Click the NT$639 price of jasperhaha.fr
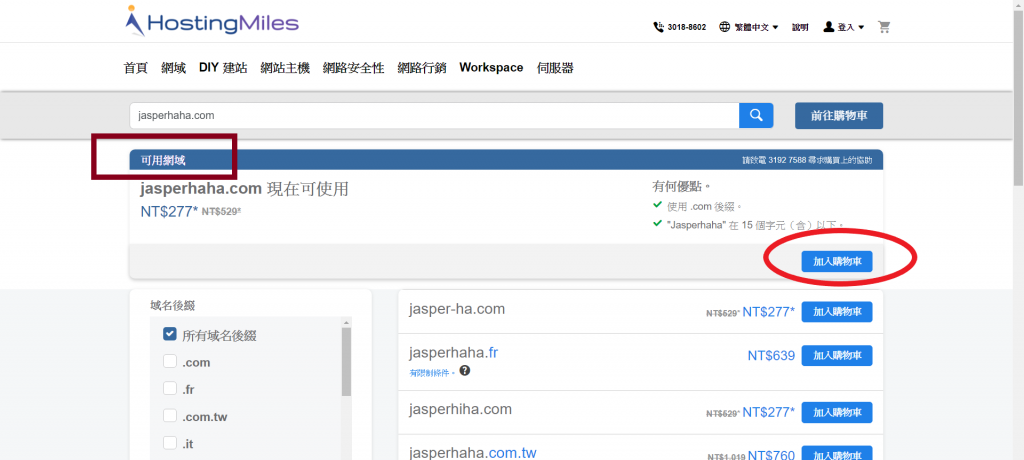Image resolution: width=1024 pixels, height=460 pixels. click(x=771, y=356)
